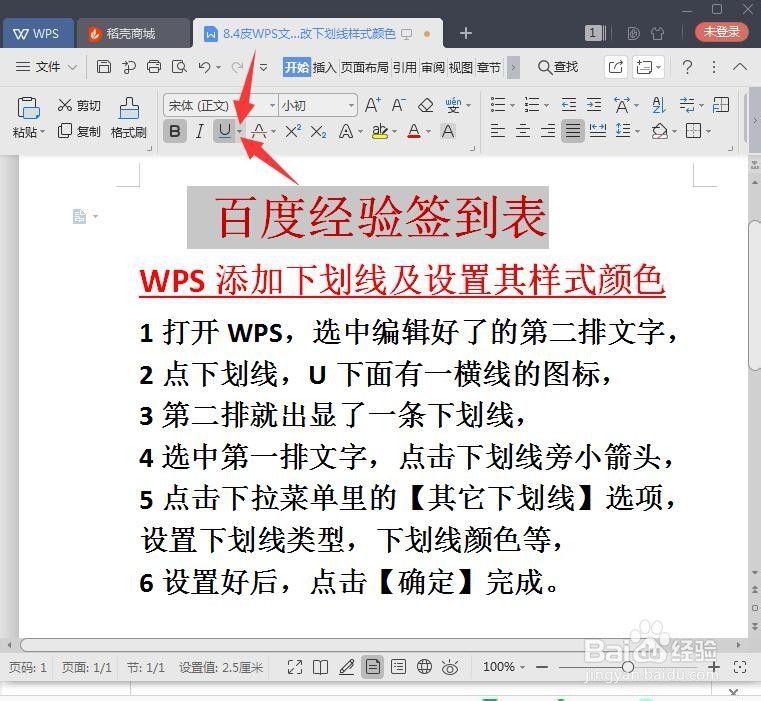
Task: Switch to 引用 ribbon tab
Action: pyautogui.click(x=405, y=67)
